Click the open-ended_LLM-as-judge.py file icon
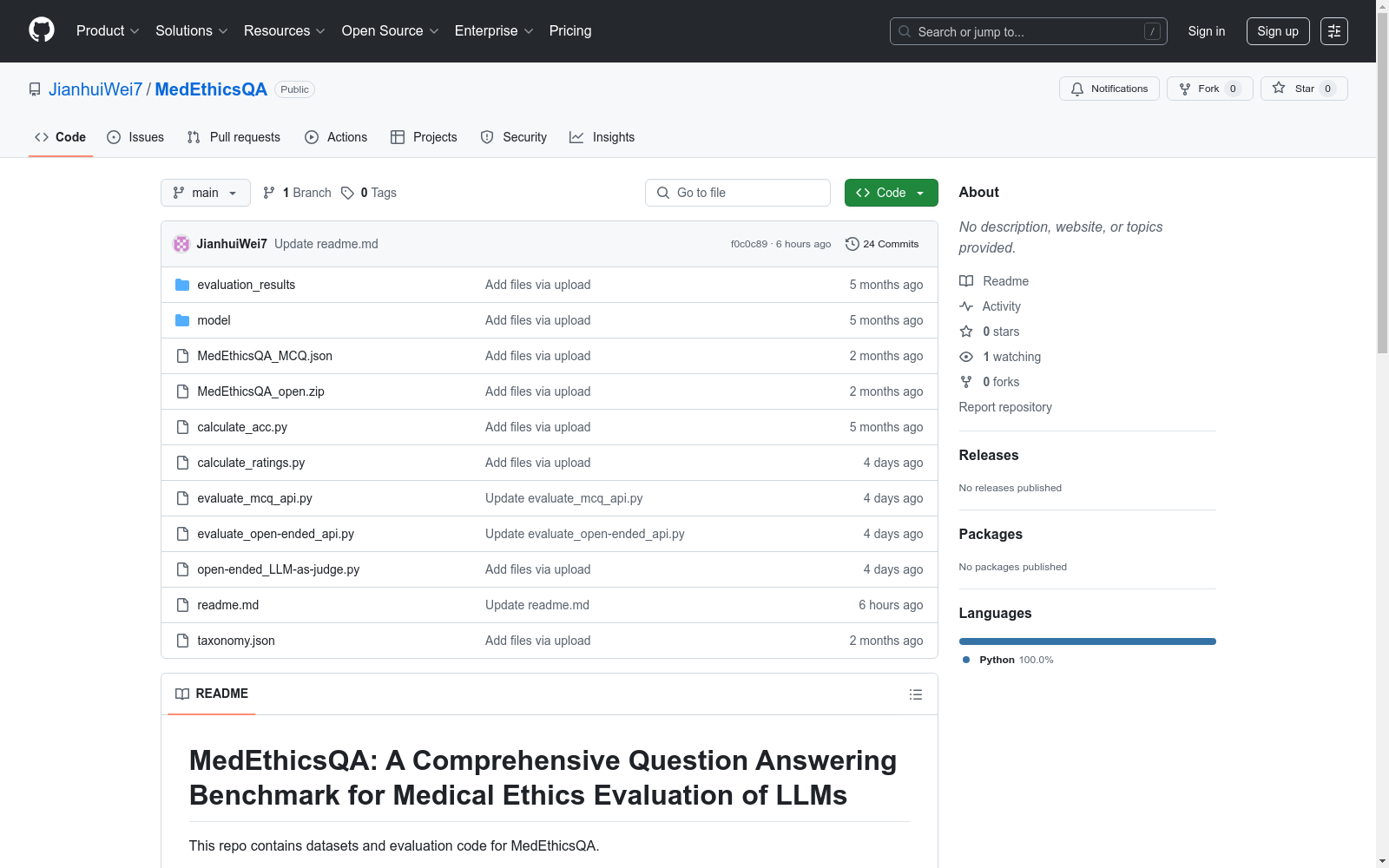The width and height of the screenshot is (1389, 868). tap(182, 569)
